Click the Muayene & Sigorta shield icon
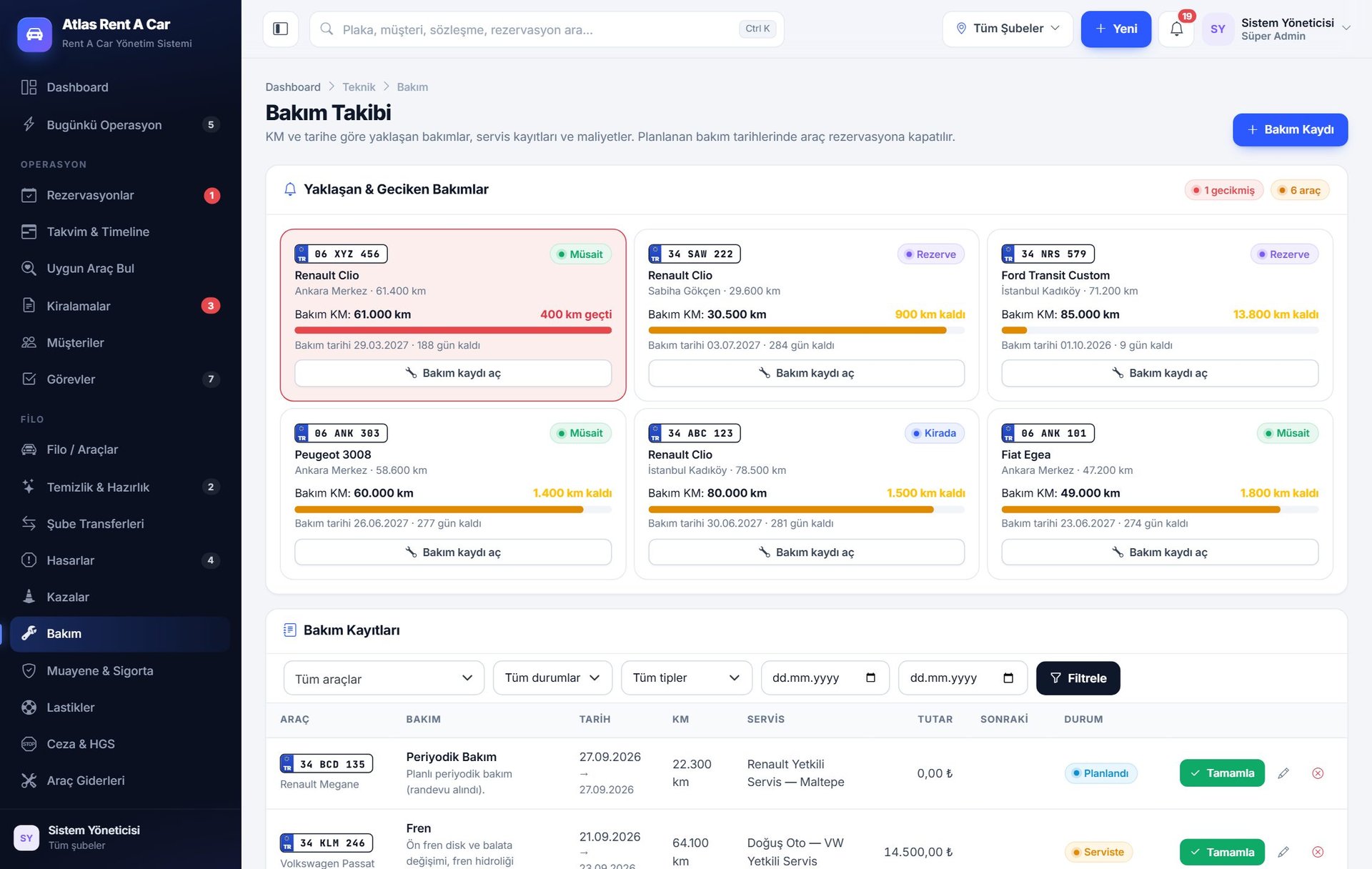Screen dimensions: 1372x869 [x=29, y=670]
